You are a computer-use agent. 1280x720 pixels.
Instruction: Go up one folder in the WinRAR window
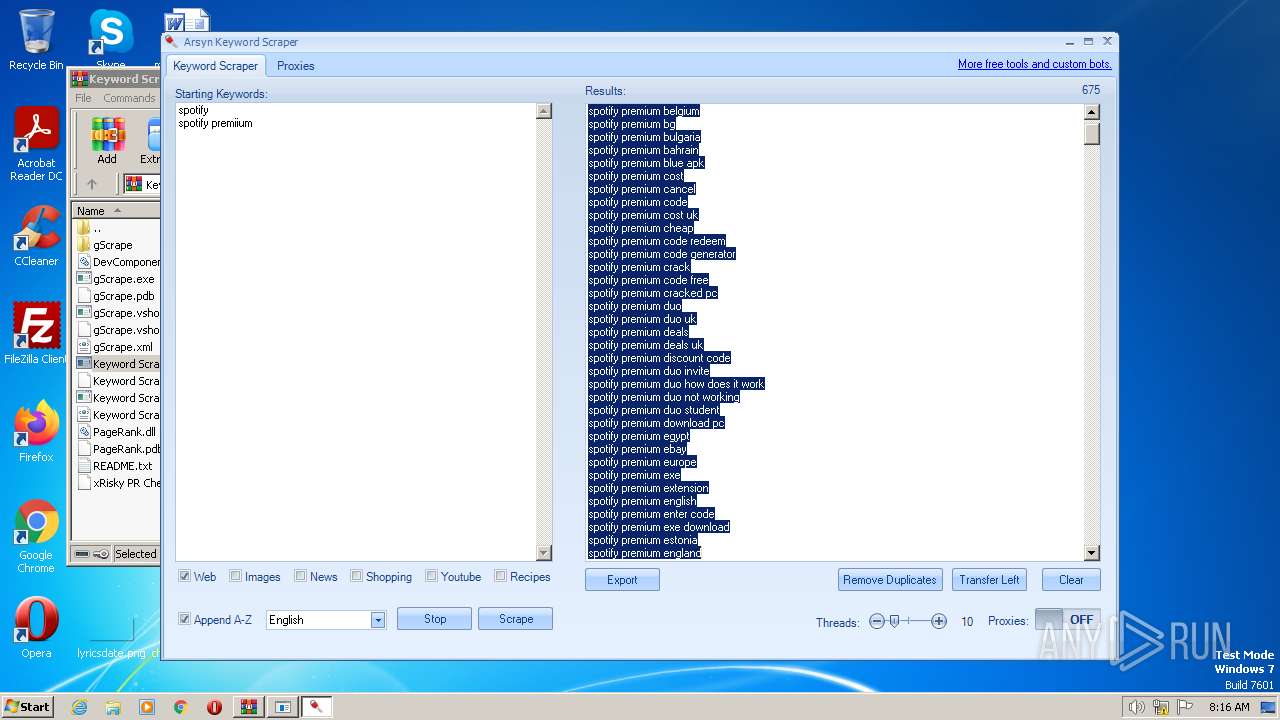[x=92, y=184]
